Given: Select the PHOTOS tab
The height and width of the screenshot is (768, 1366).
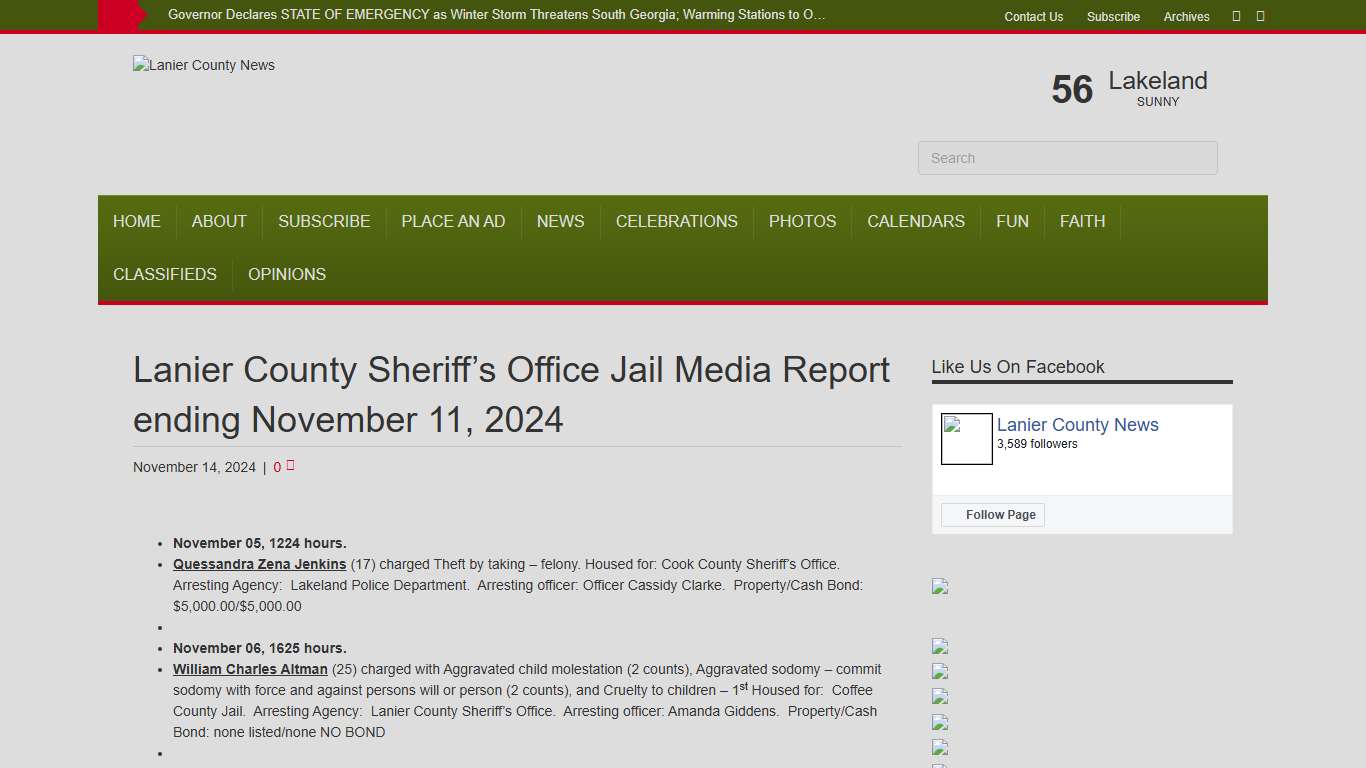Looking at the screenshot, I should (x=802, y=221).
